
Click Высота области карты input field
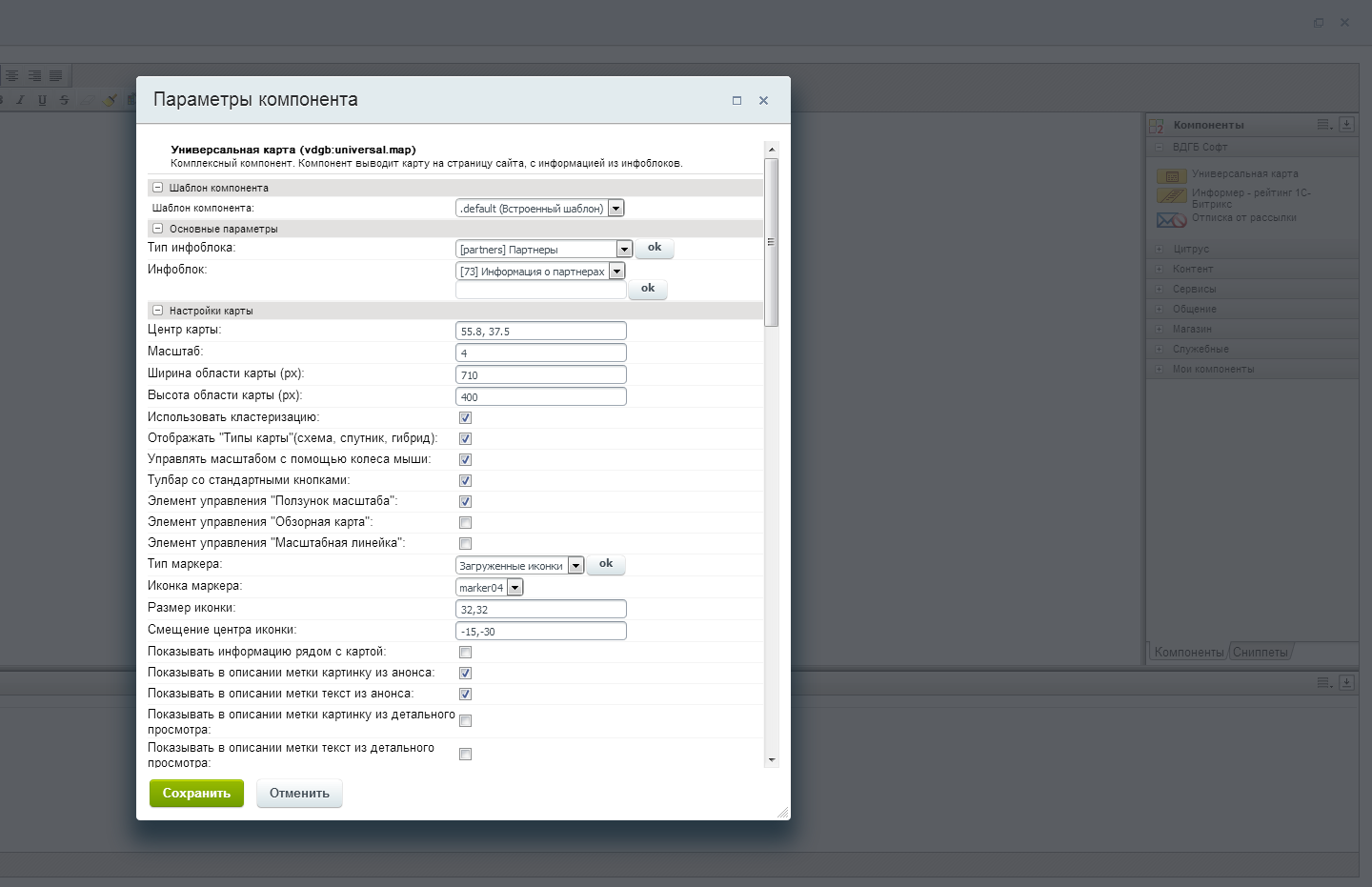(x=541, y=396)
